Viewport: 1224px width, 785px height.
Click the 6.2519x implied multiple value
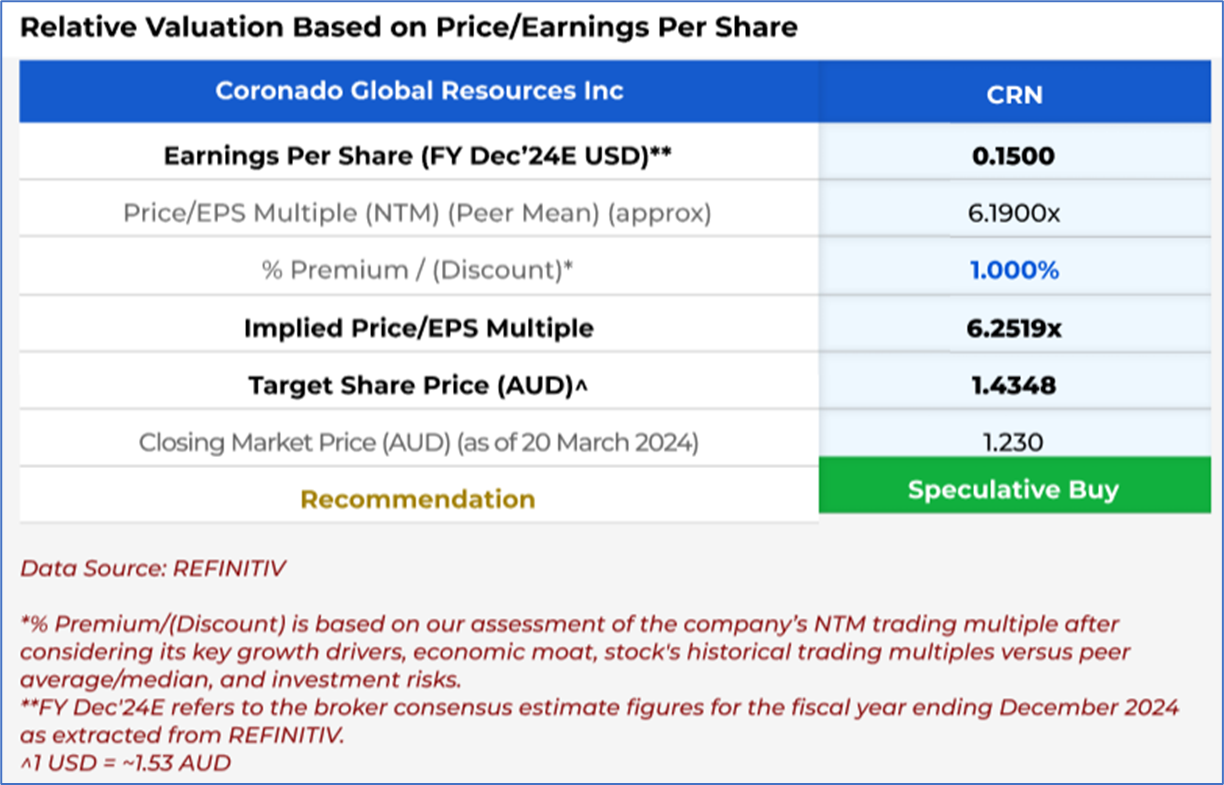pos(1014,328)
